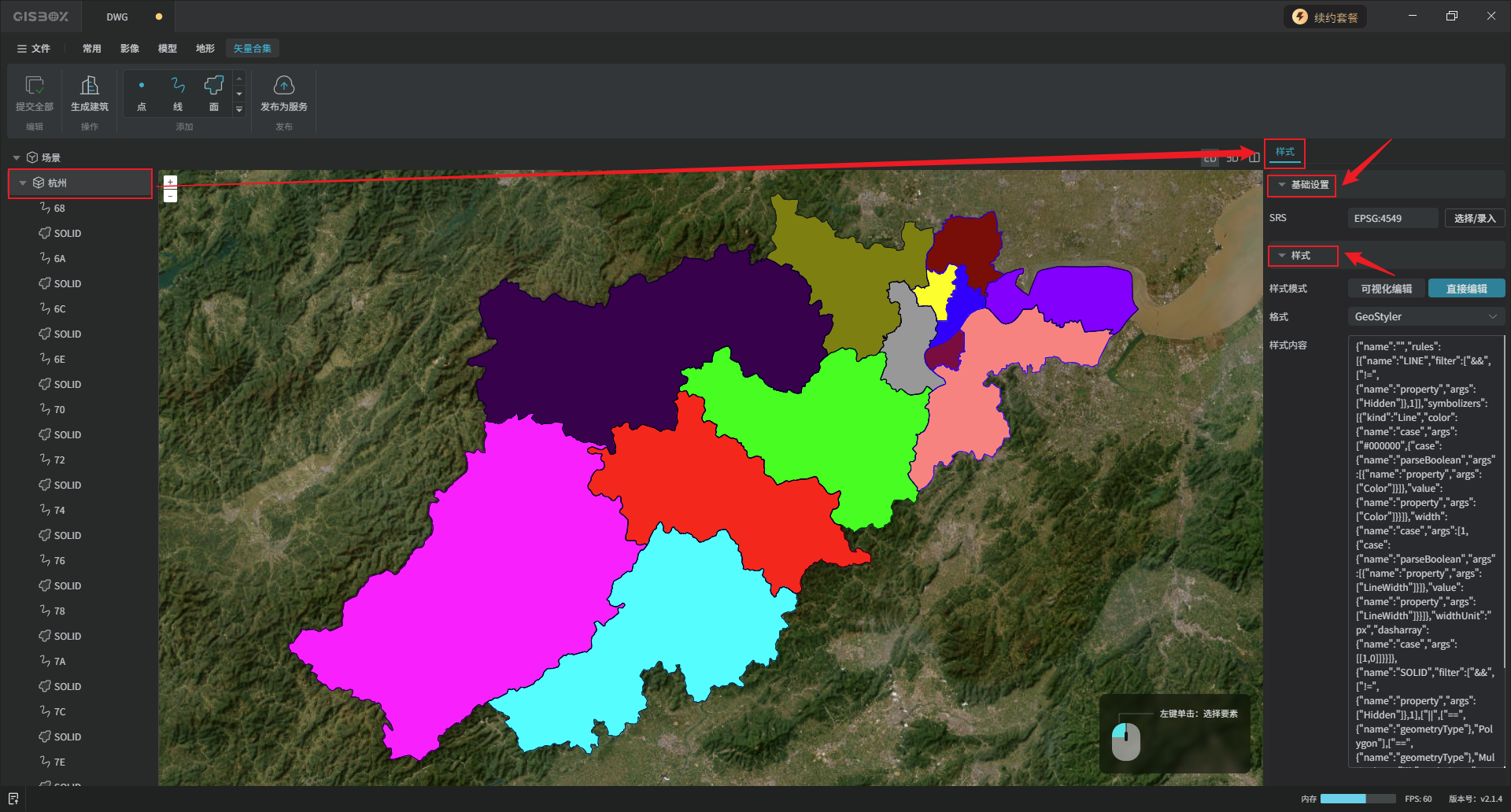
Task: Click the 生成建筑 generate buildings icon
Action: [x=90, y=86]
